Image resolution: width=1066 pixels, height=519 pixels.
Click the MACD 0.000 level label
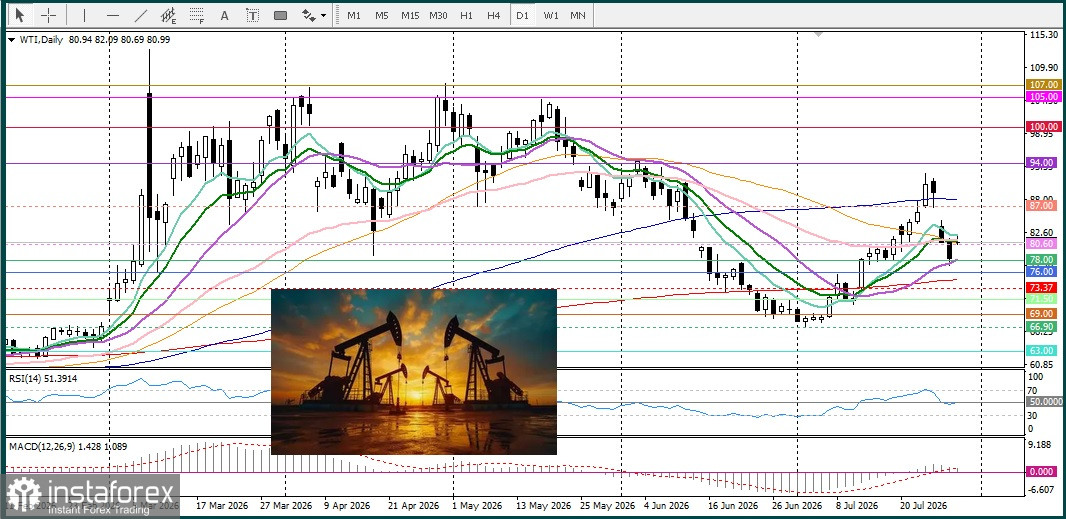click(x=1043, y=471)
